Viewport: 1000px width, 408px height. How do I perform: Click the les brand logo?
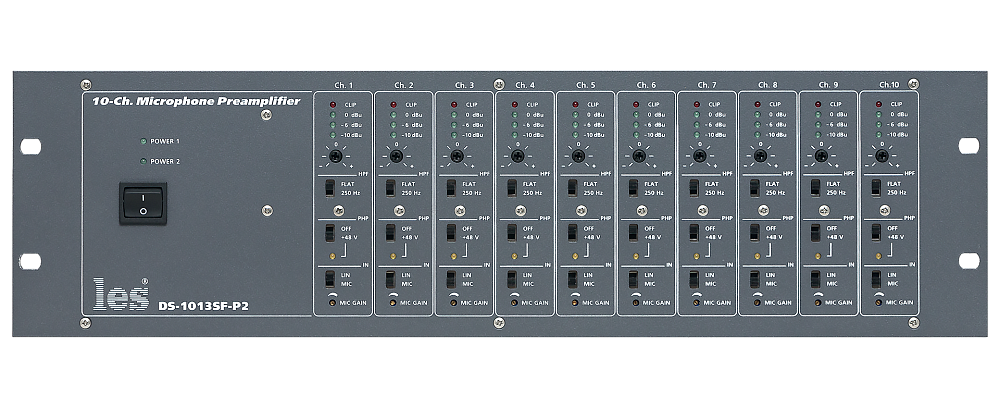121,294
